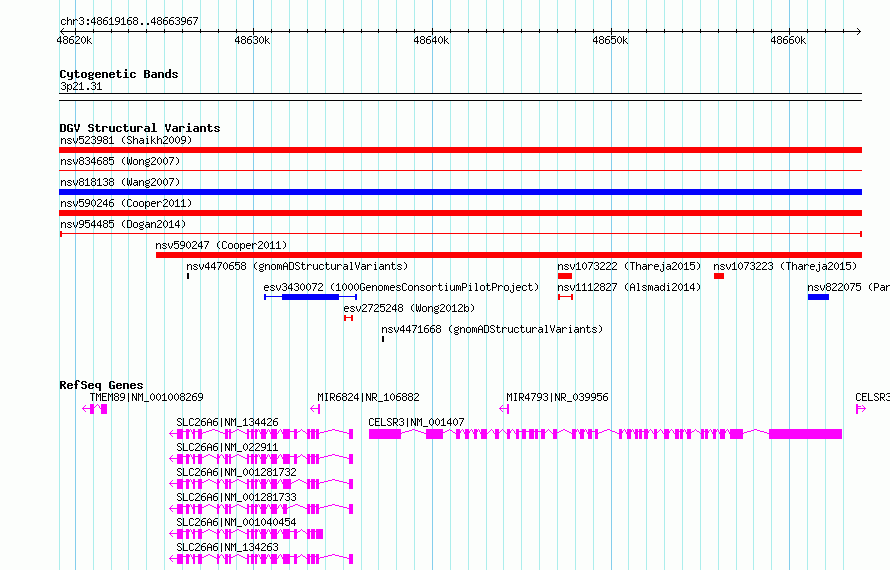Click the DGV Structural Variants track title
This screenshot has width=890, height=570.
click(140, 128)
